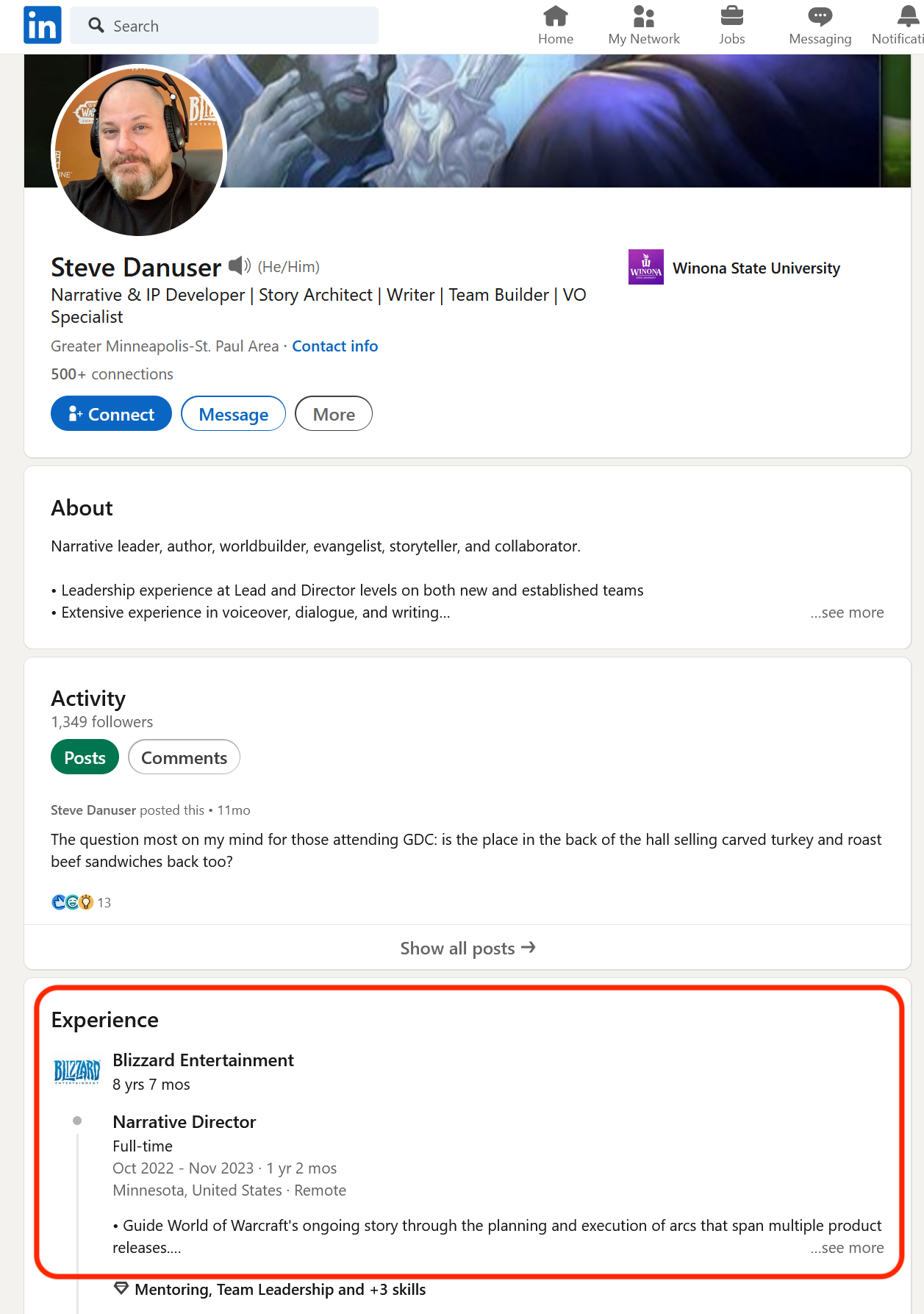Click the Winona State University logo
The width and height of the screenshot is (924, 1314).
[x=645, y=267]
